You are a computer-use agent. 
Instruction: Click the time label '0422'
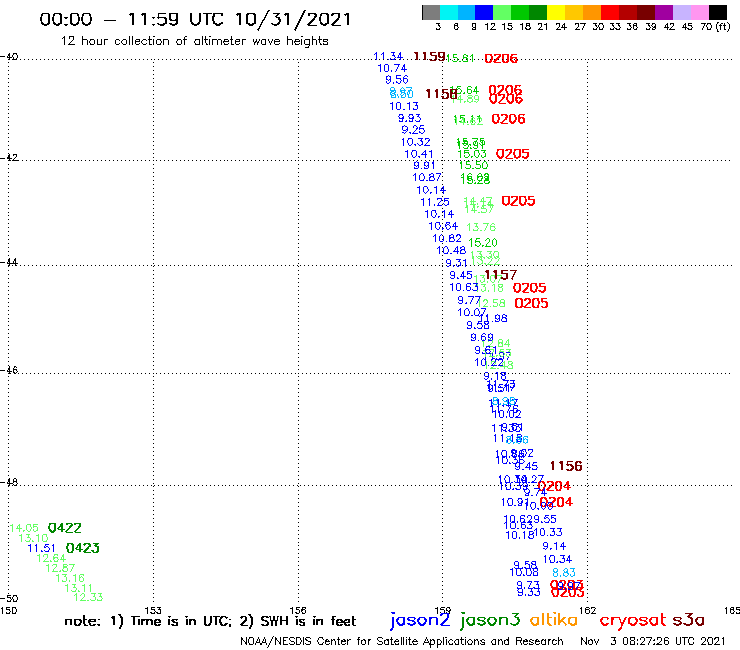pos(65,528)
